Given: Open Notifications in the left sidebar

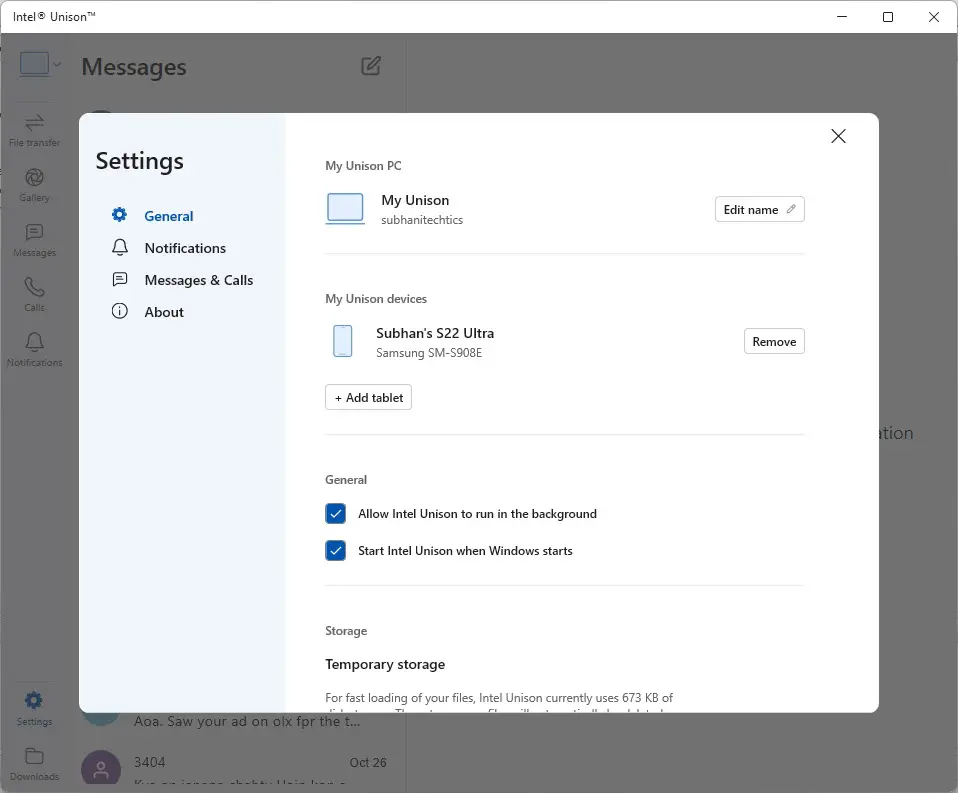Looking at the screenshot, I should [x=34, y=350].
